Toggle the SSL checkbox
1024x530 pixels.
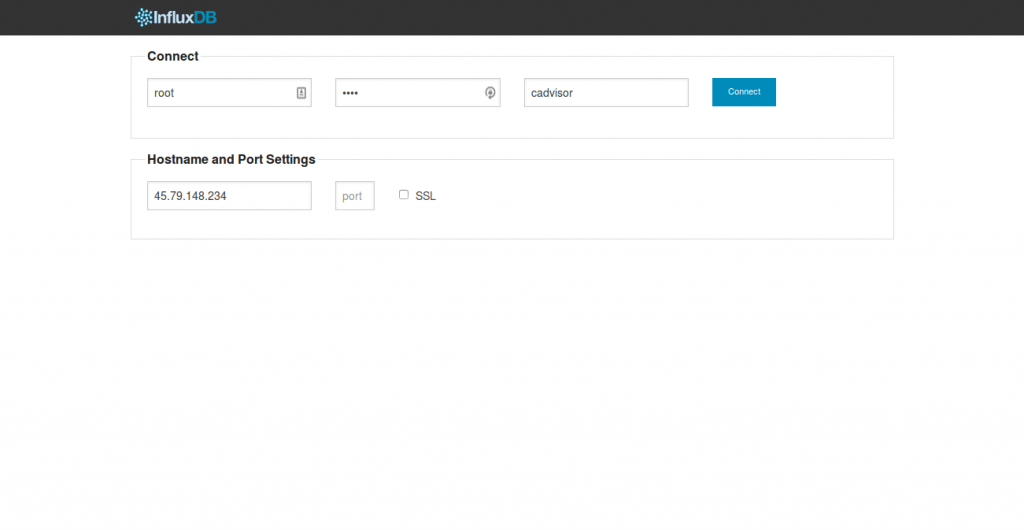(x=404, y=195)
